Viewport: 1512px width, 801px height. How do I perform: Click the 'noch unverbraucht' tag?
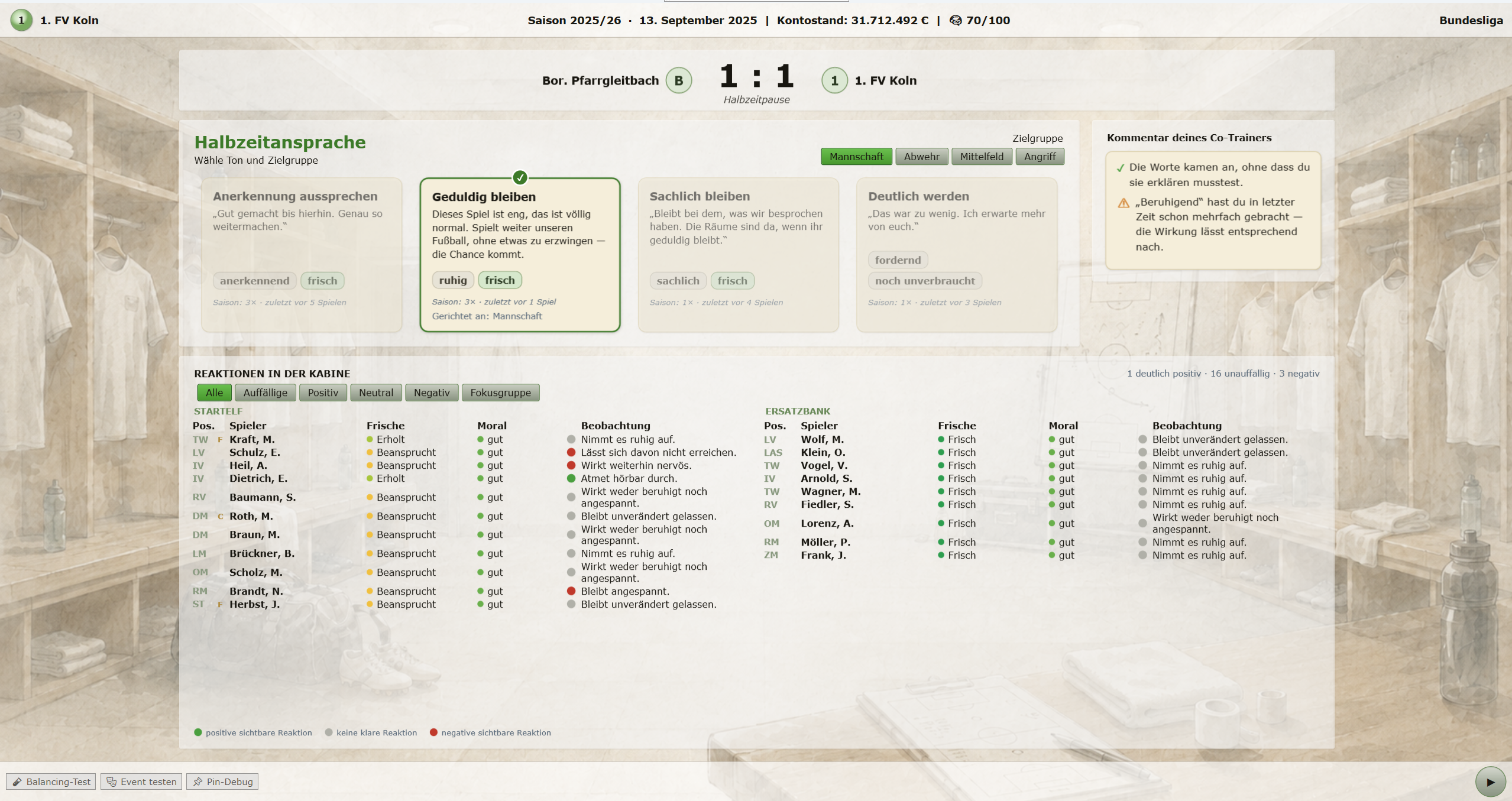click(925, 281)
